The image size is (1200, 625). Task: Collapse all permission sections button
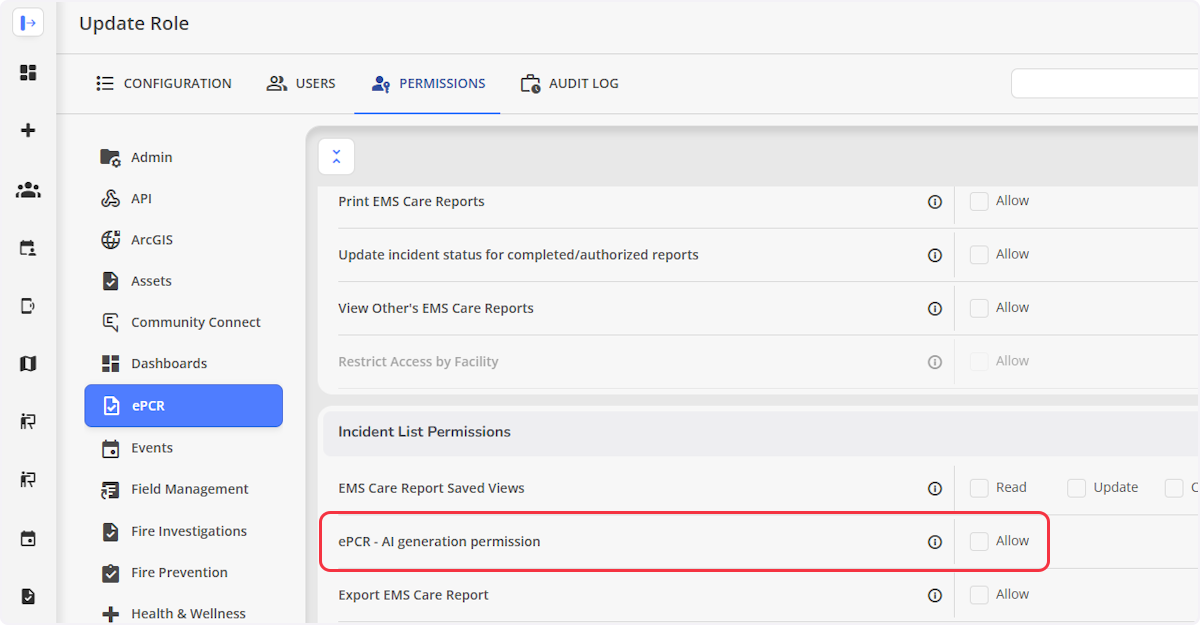[336, 157]
